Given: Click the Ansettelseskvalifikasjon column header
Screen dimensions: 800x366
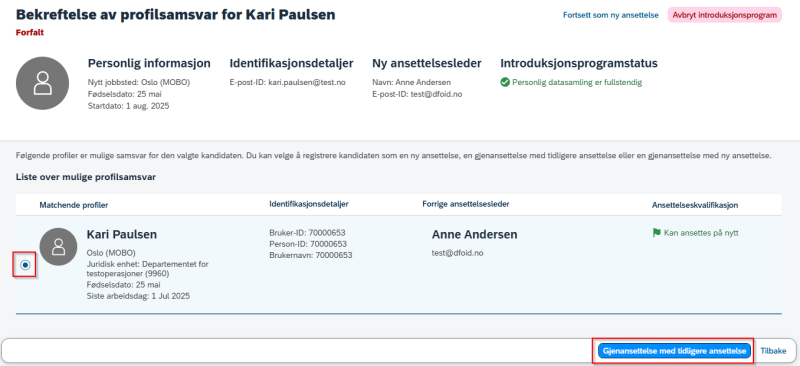Looking at the screenshot, I should coord(695,205).
